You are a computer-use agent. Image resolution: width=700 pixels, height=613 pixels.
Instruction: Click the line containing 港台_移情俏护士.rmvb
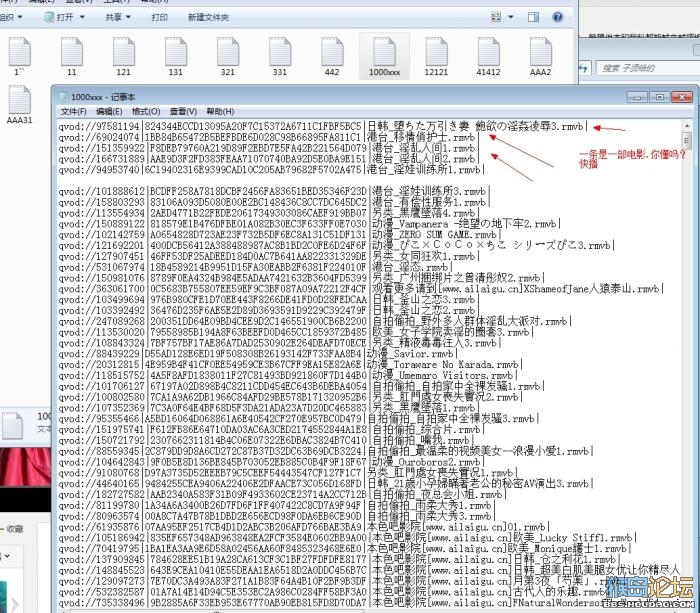pos(268,137)
